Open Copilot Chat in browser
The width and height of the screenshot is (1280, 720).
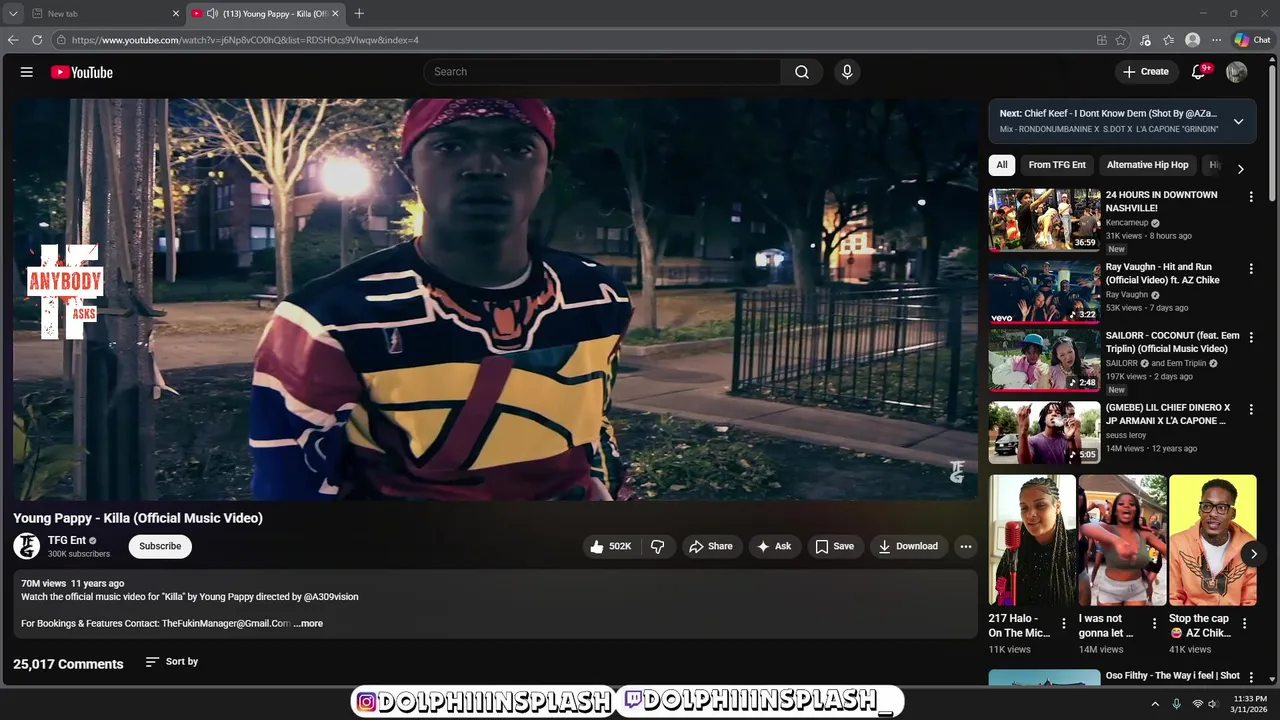click(x=1252, y=40)
